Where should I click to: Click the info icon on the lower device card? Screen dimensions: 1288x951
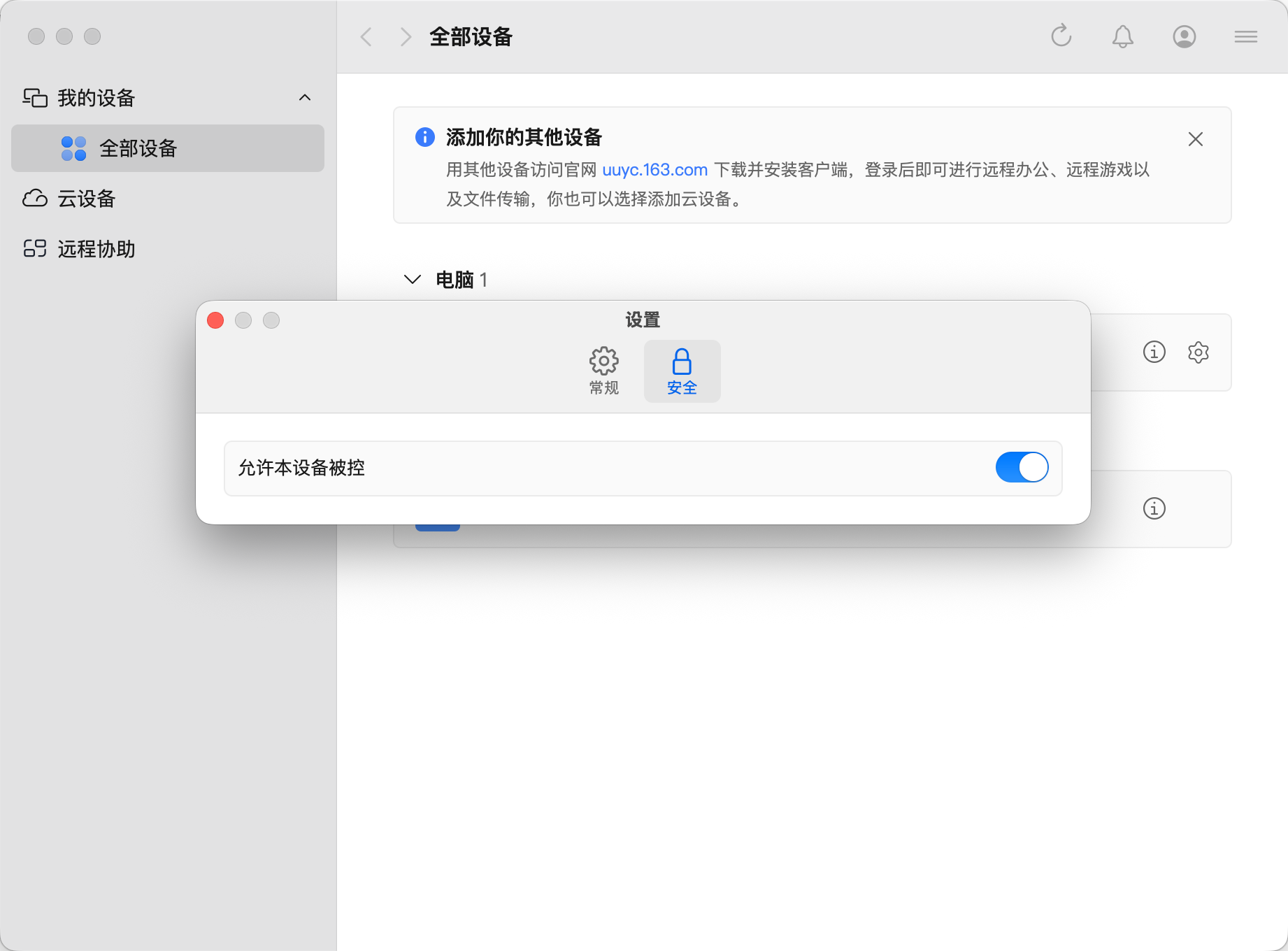(x=1154, y=509)
